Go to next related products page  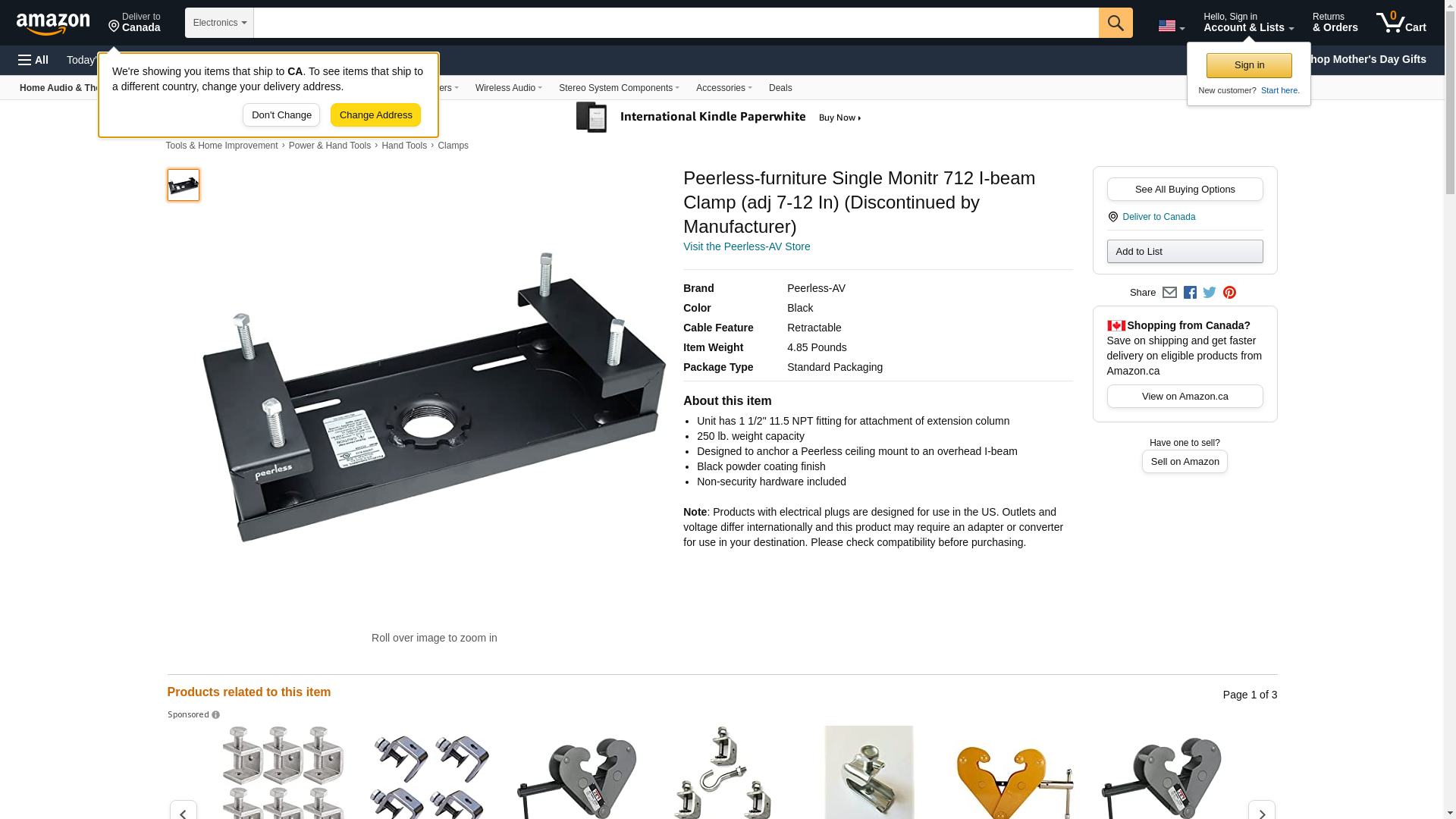[1262, 811]
